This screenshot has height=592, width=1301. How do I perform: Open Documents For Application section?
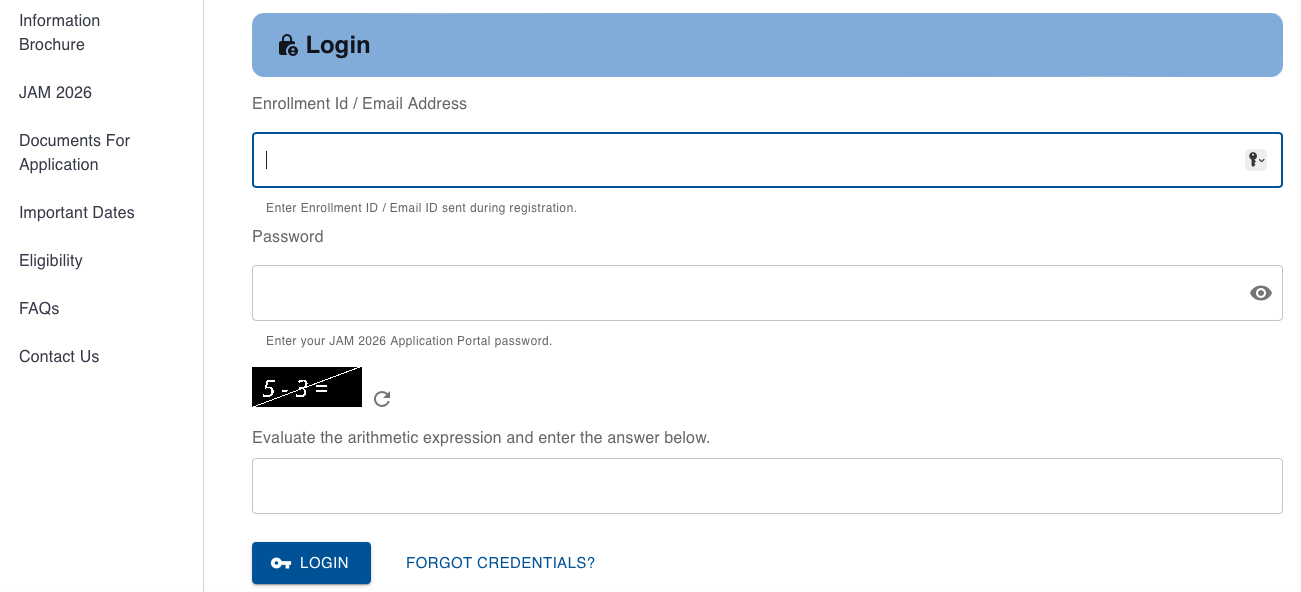point(74,152)
